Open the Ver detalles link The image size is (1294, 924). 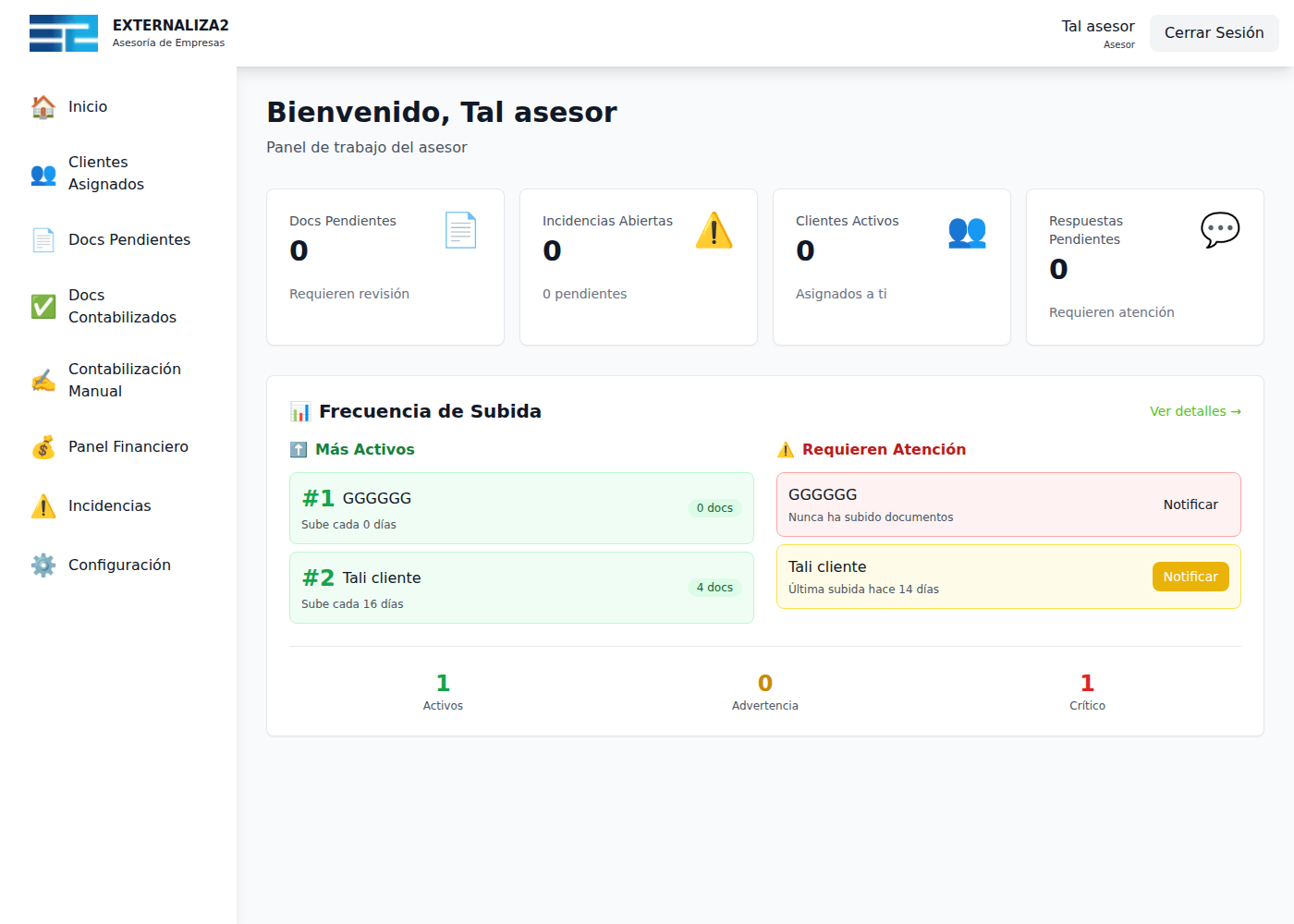pos(1194,411)
